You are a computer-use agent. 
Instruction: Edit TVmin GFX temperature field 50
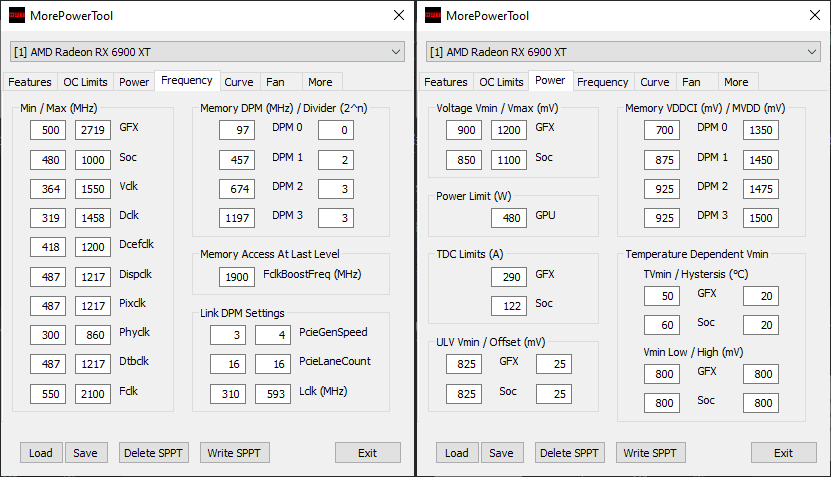(662, 296)
